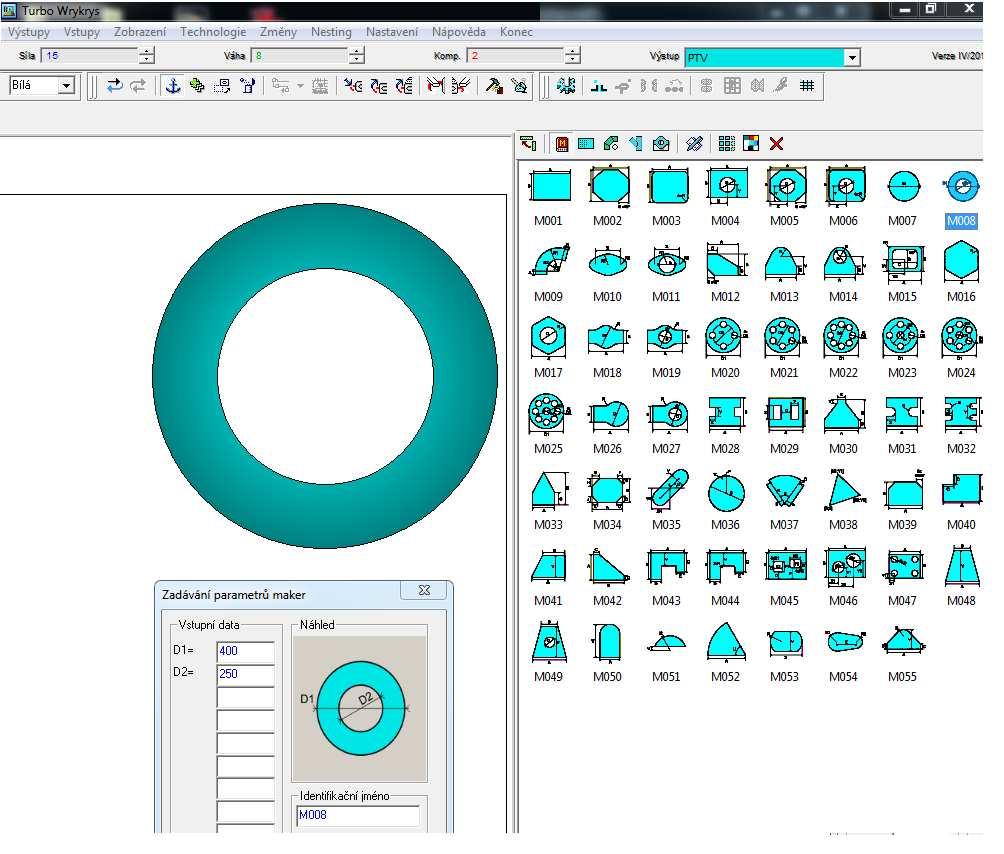Decrease the Váha value with down arrow
Screen dimensions: 1004x854
[x=357, y=60]
